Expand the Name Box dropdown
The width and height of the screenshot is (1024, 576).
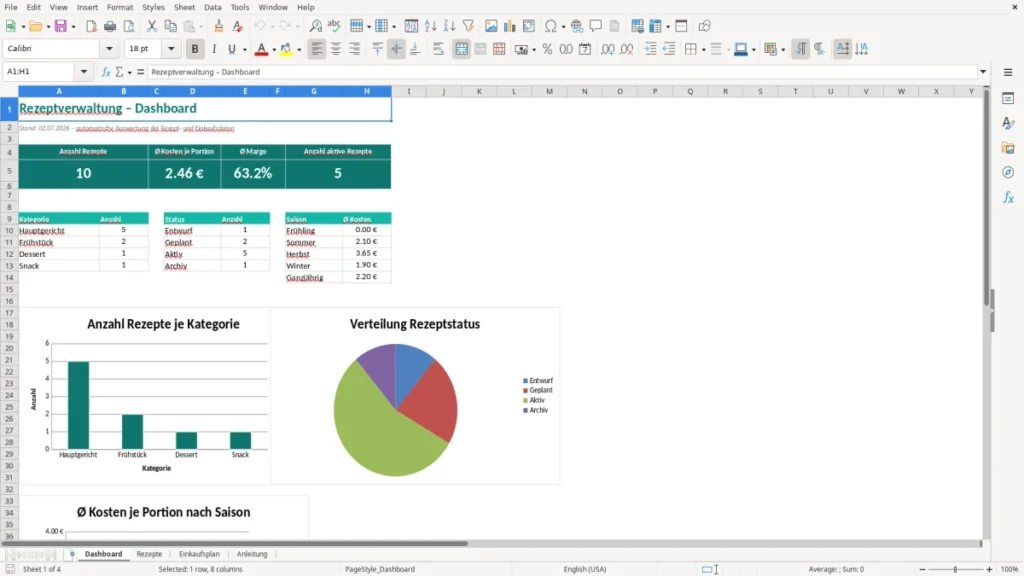84,72
